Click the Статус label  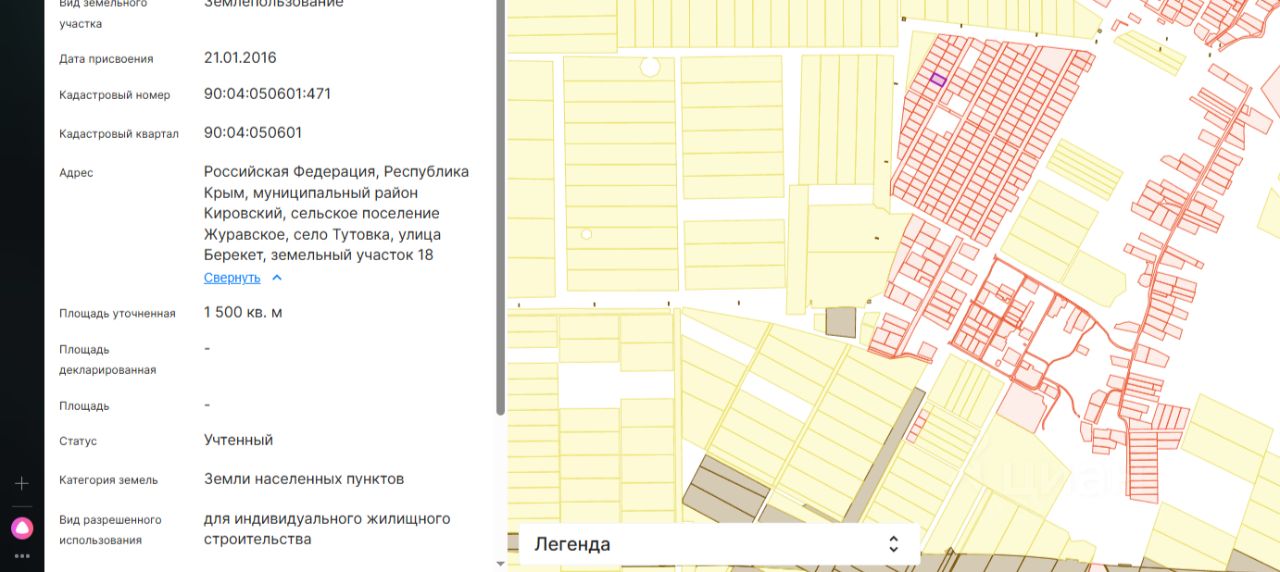pos(78,441)
